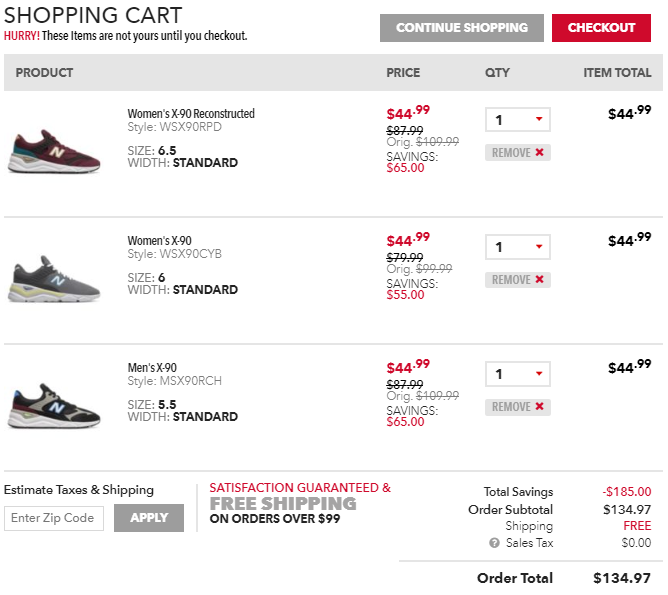Open quantity dropdown for Women's X-90 Reconstructed
This screenshot has height=595, width=668.
518,120
